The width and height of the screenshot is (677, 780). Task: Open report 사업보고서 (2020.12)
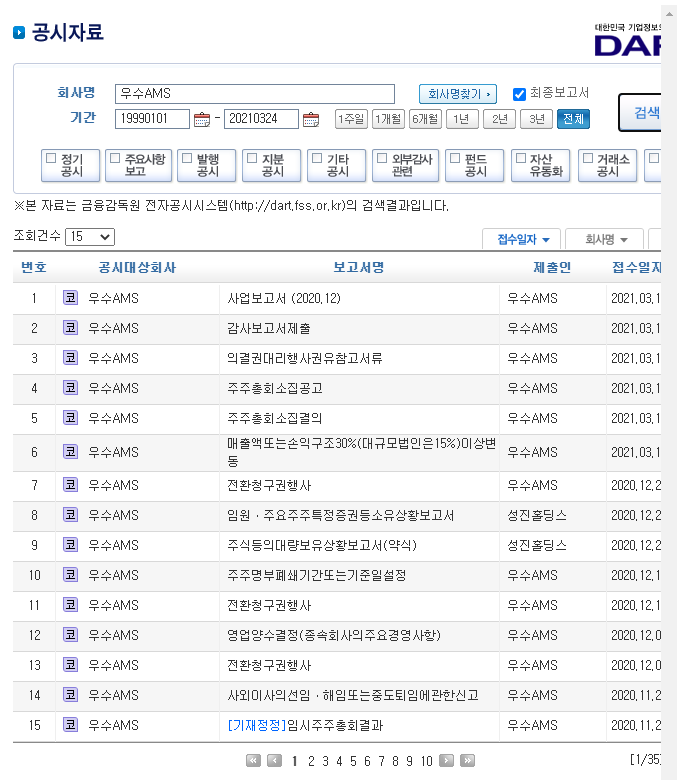(x=284, y=298)
